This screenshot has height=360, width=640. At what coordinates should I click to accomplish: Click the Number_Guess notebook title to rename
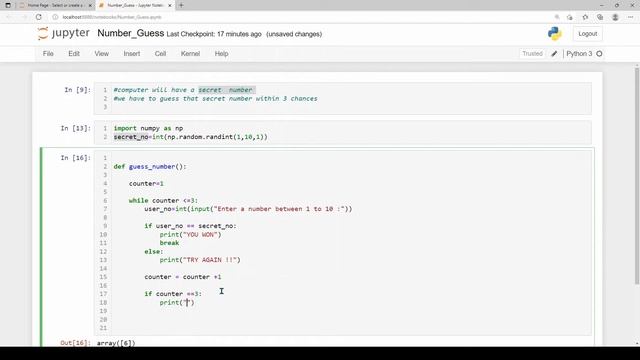[x=131, y=33]
